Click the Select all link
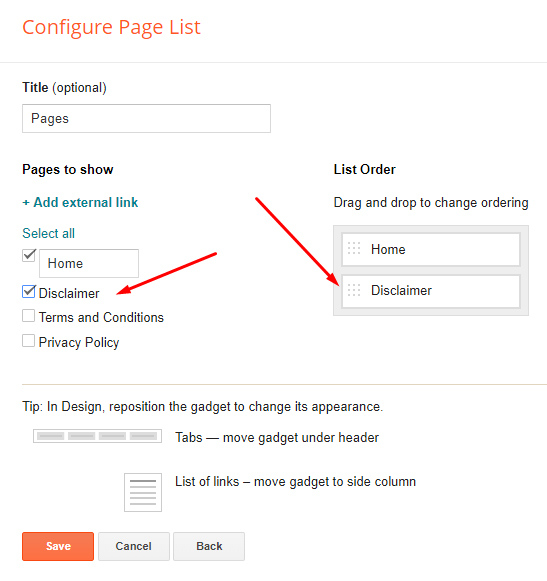Image resolution: width=547 pixels, height=581 pixels. click(49, 233)
